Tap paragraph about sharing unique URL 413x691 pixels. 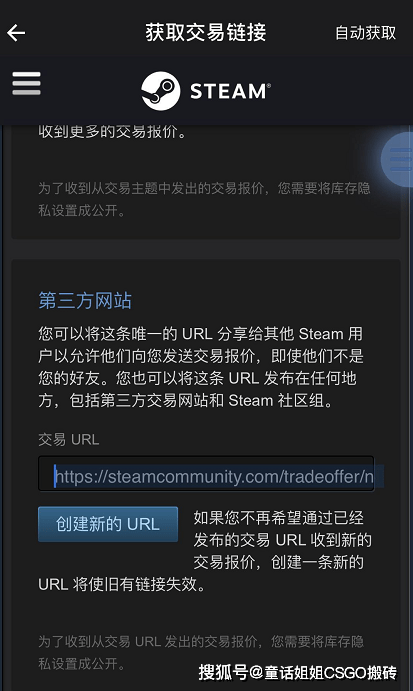pyautogui.click(x=201, y=367)
